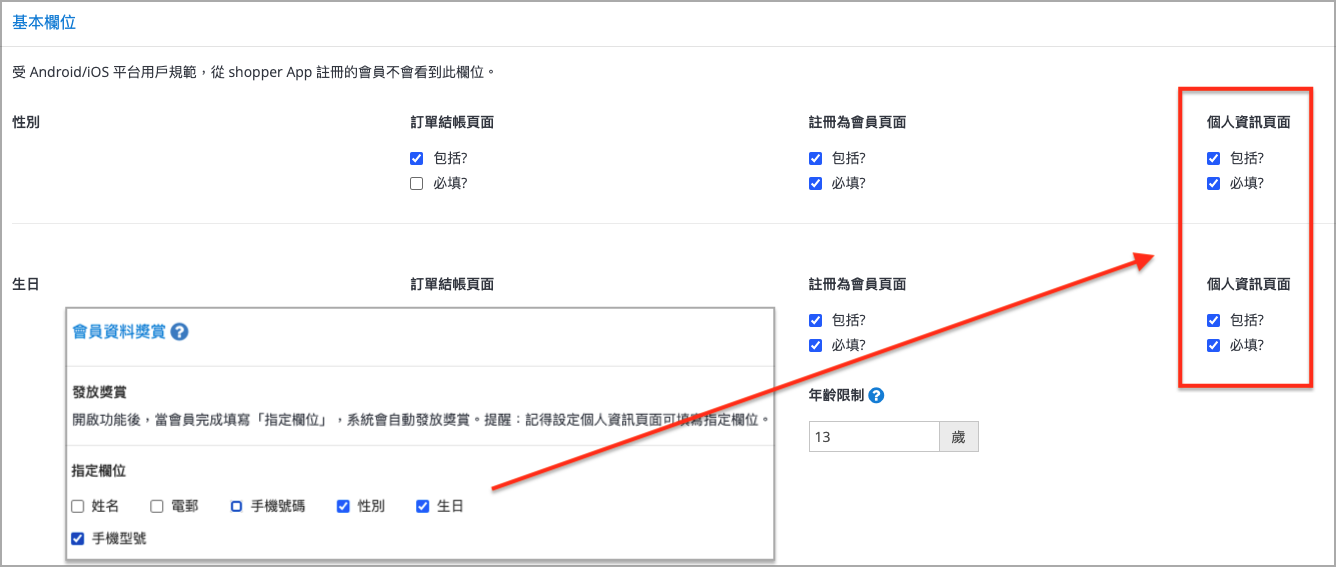Viewport: 1336px width, 567px height.
Task: Click the 年齡限制 label text
Action: 836,395
